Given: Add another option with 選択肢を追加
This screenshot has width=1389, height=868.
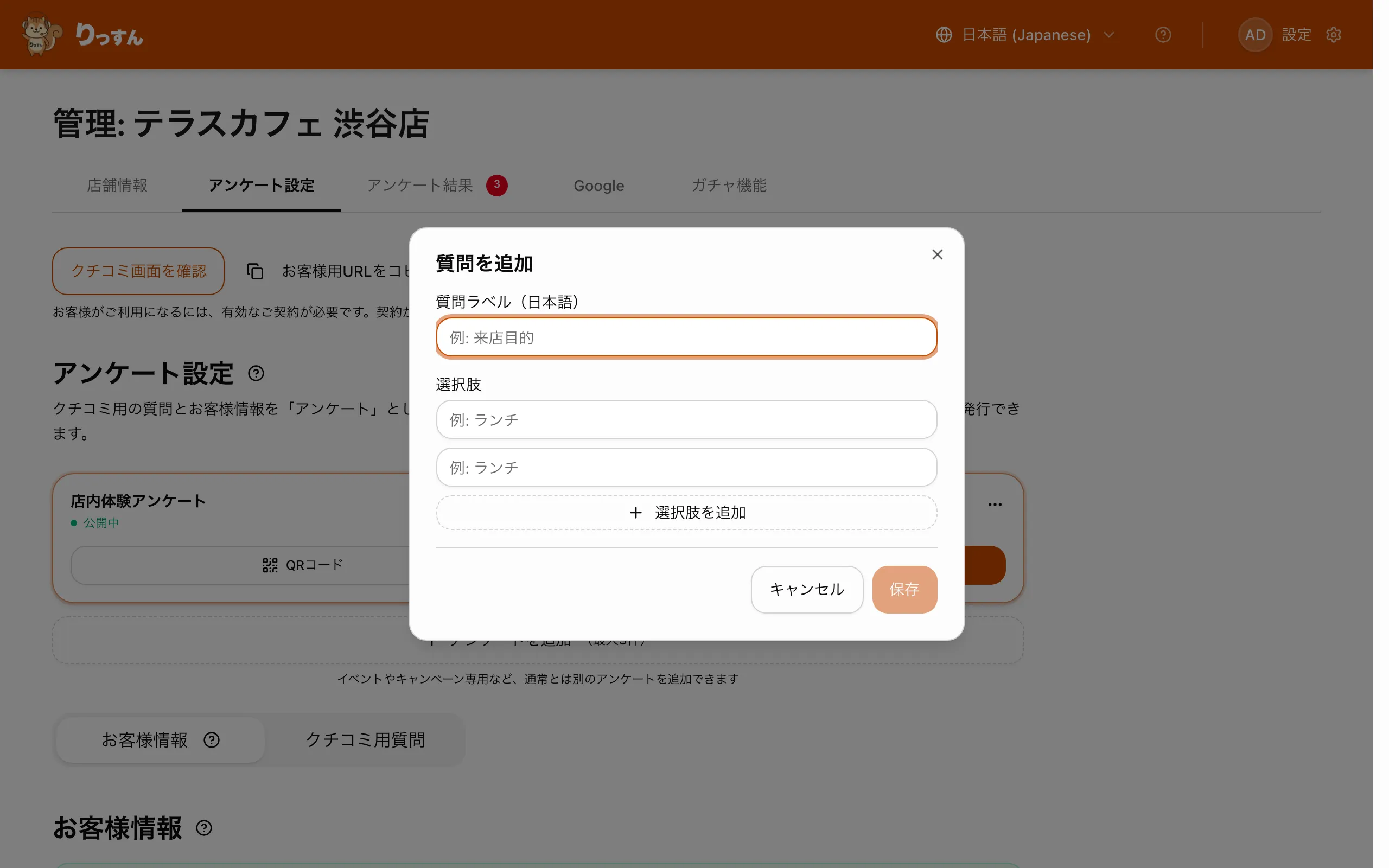Looking at the screenshot, I should coord(686,513).
